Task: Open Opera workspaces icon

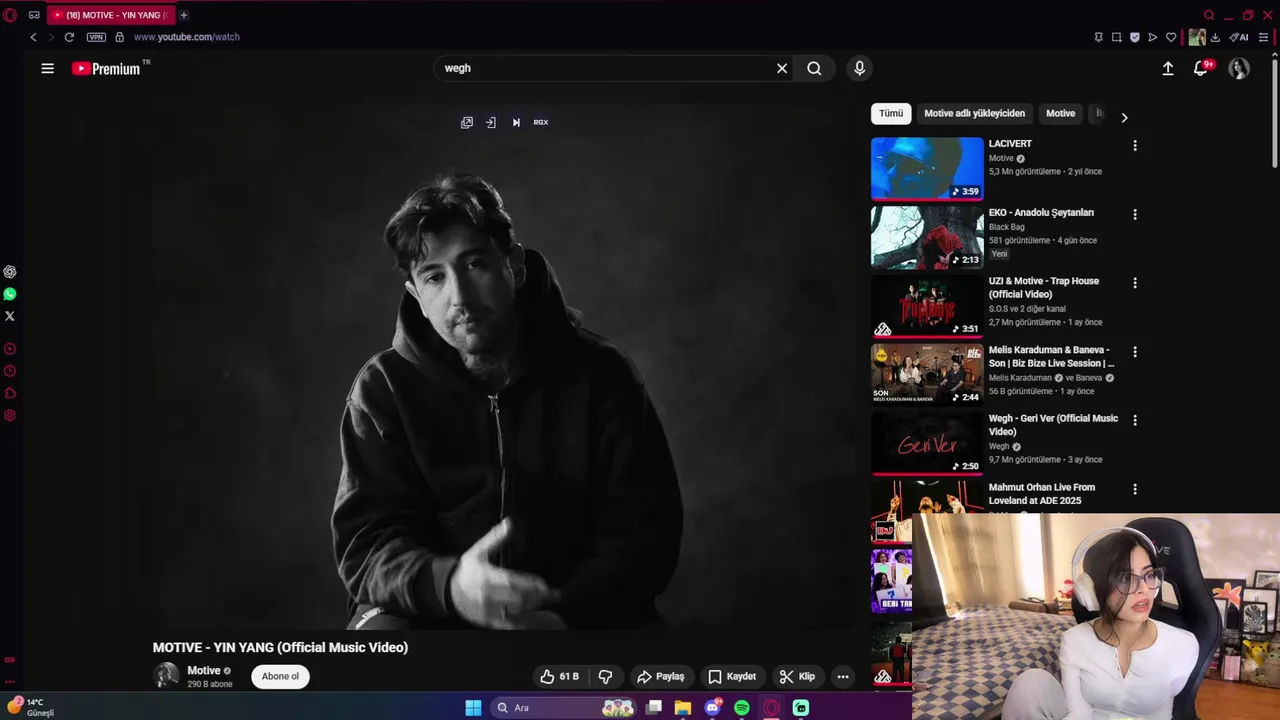Action: click(34, 15)
